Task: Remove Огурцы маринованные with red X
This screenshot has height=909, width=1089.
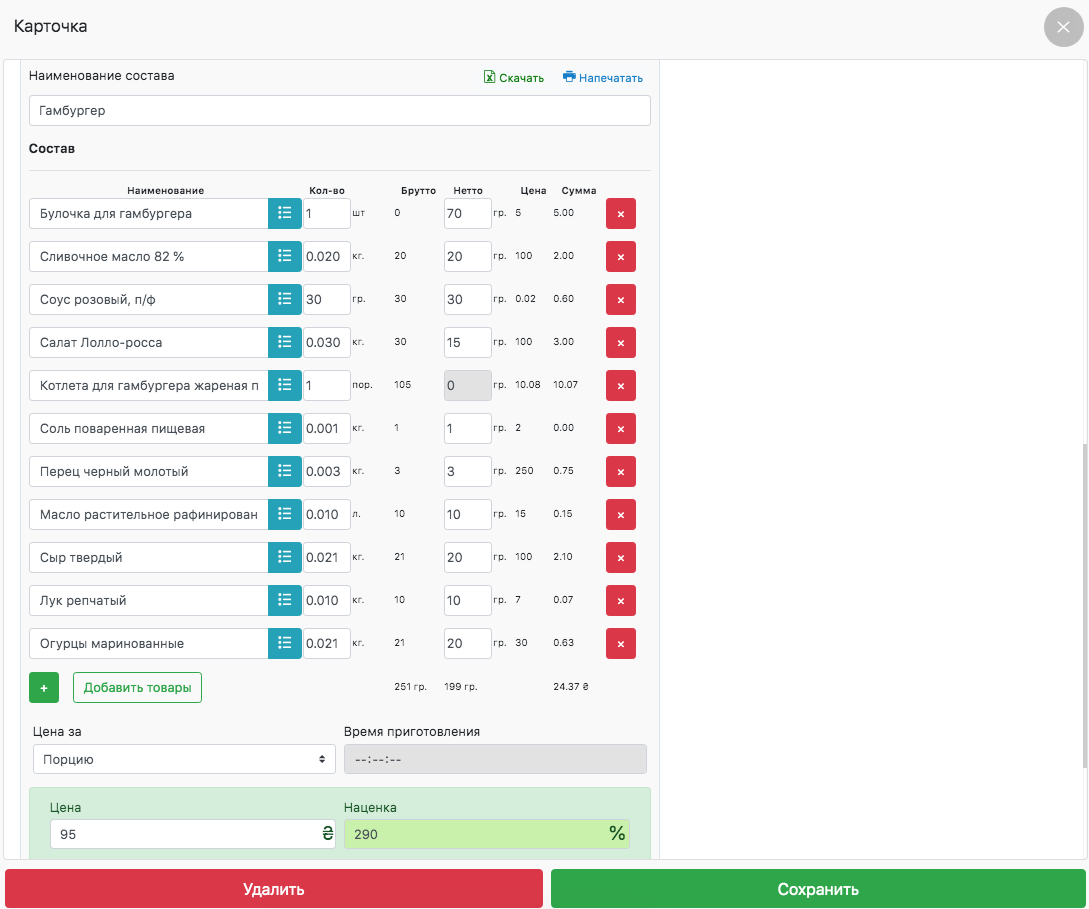Action: [x=620, y=644]
